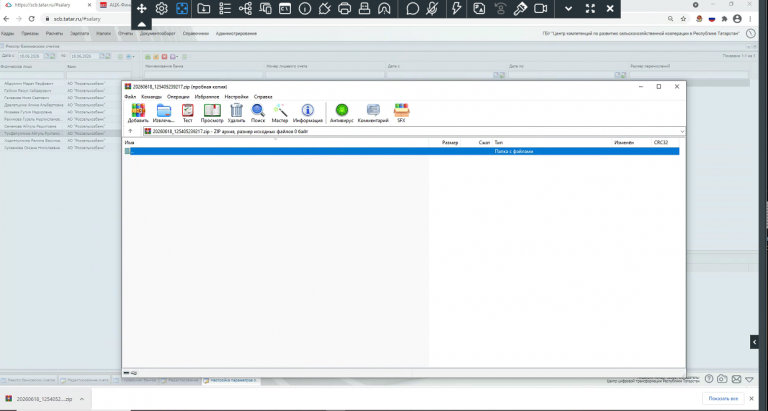Click the paintbrush icon in remote toolbar
The height and width of the screenshot is (411, 768).
click(520, 9)
